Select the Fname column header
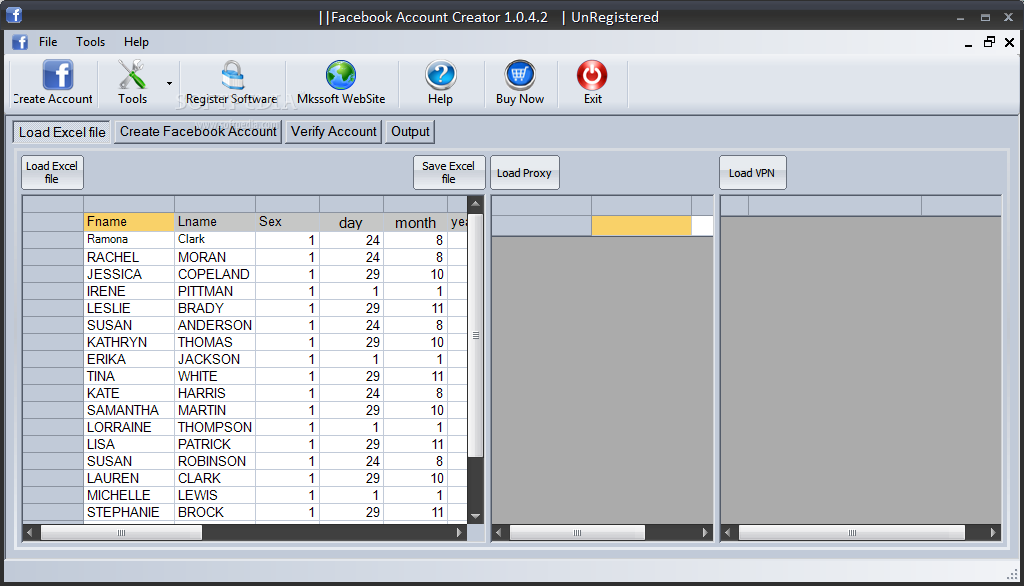 click(x=129, y=222)
